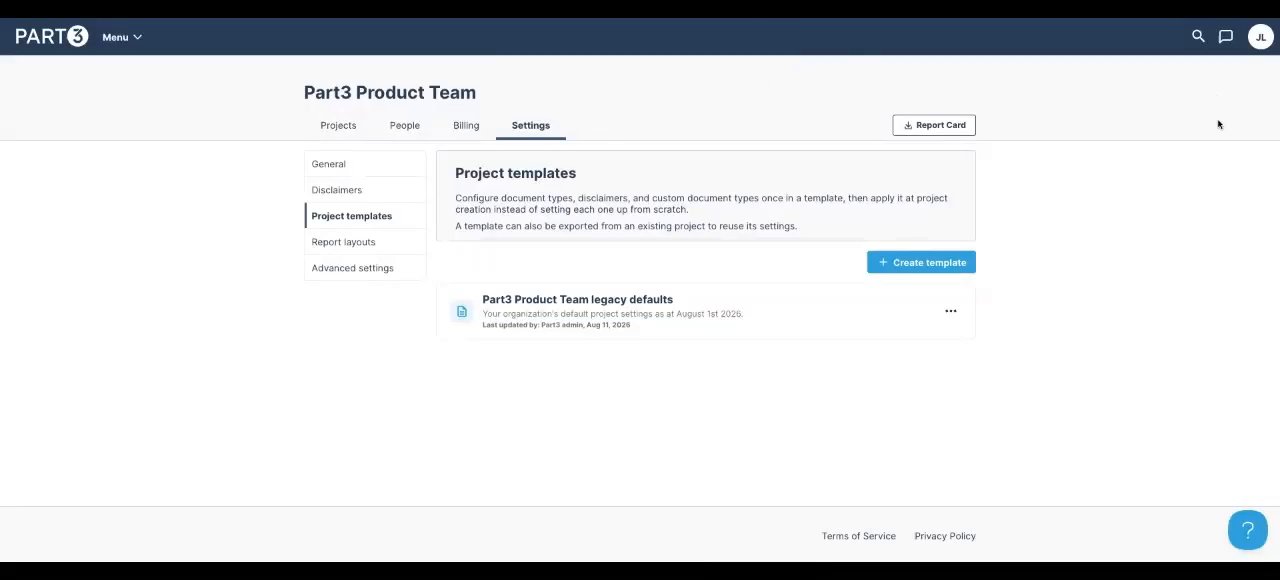
Task: Open Advanced settings section
Action: 365,268
